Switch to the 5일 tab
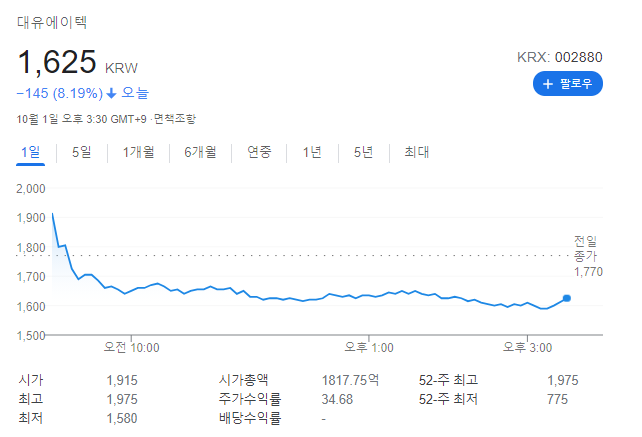This screenshot has height=437, width=642. coord(81,152)
